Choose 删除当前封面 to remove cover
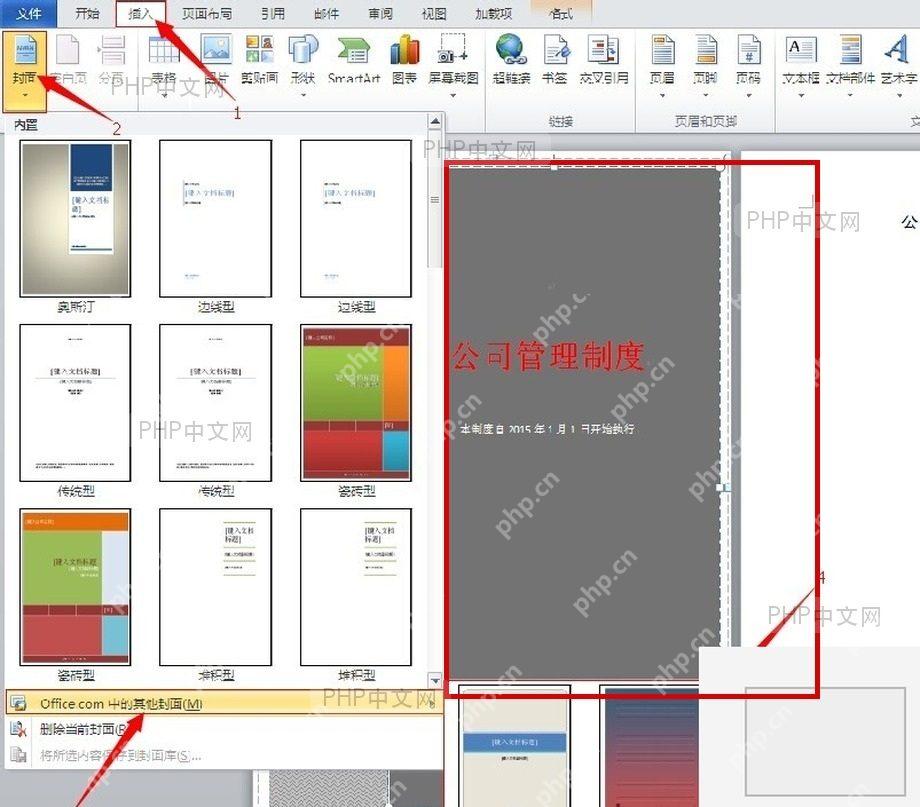920x807 pixels. click(x=224, y=729)
